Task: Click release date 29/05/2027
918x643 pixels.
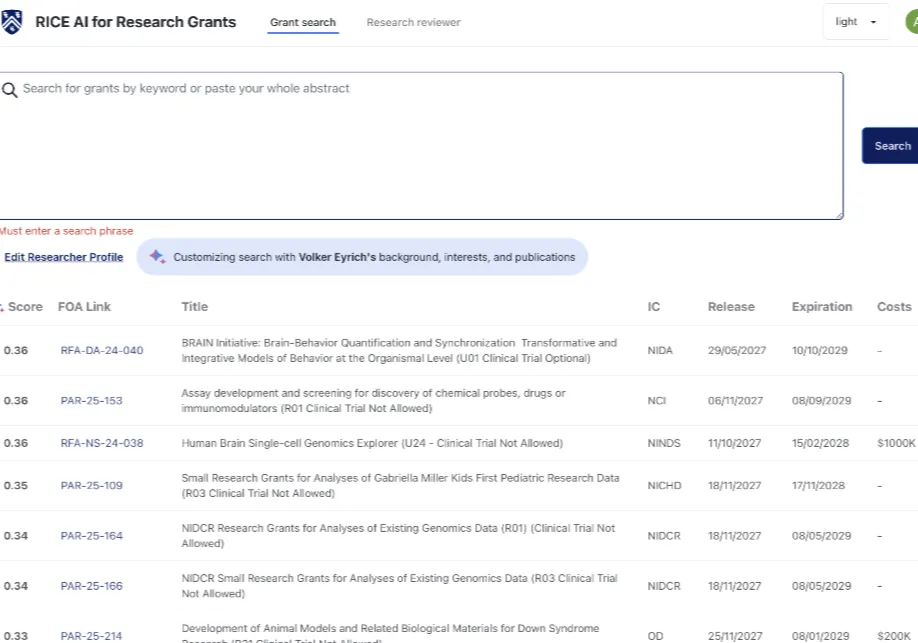Action: (x=737, y=350)
